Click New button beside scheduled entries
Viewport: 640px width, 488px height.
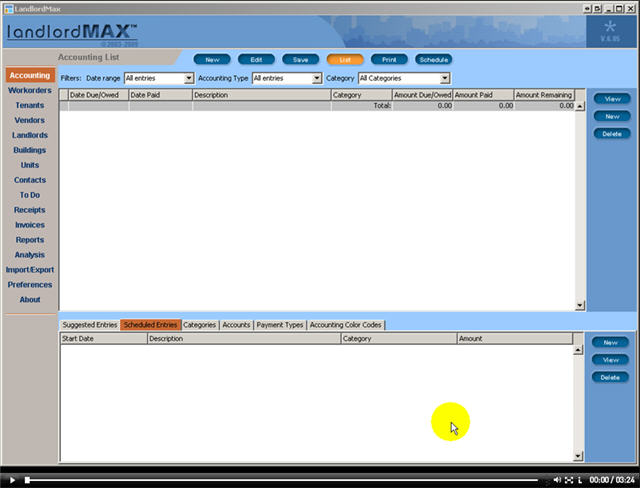point(611,342)
